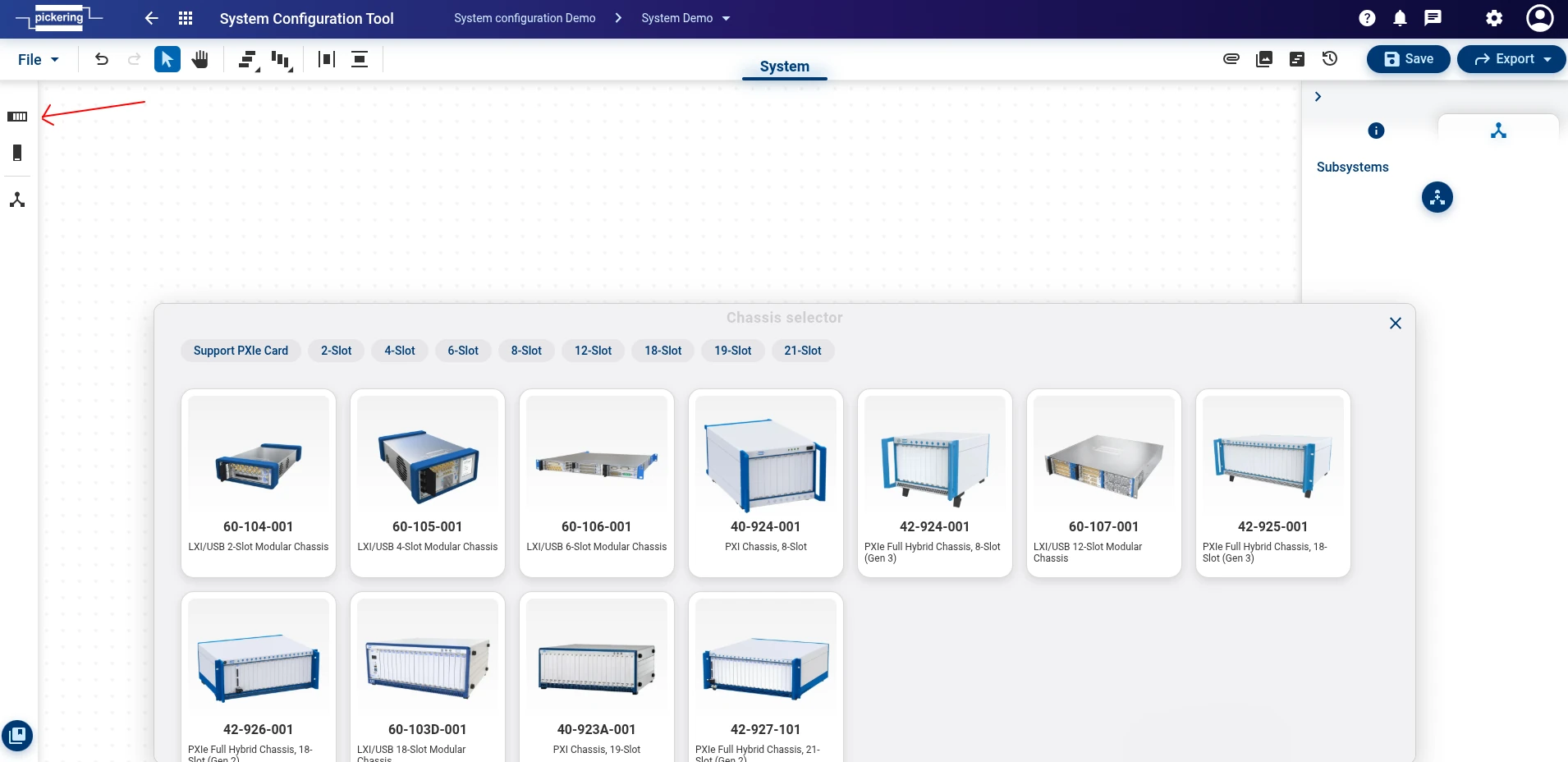
Task: Click the Subsystems heading text
Action: (1352, 167)
